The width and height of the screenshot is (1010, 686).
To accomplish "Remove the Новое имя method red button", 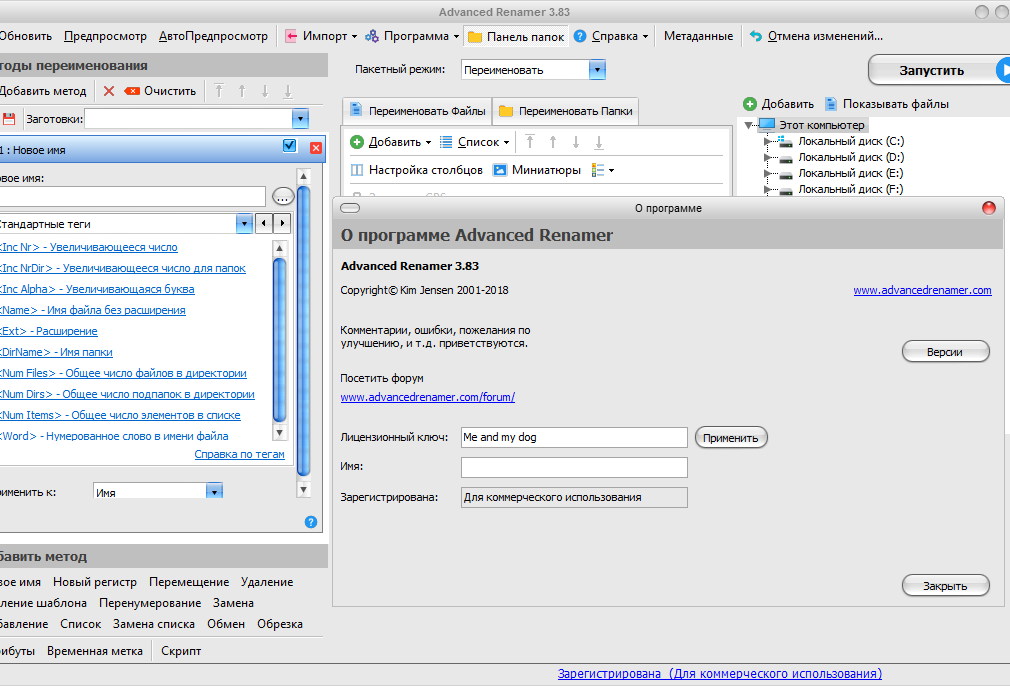I will [316, 148].
